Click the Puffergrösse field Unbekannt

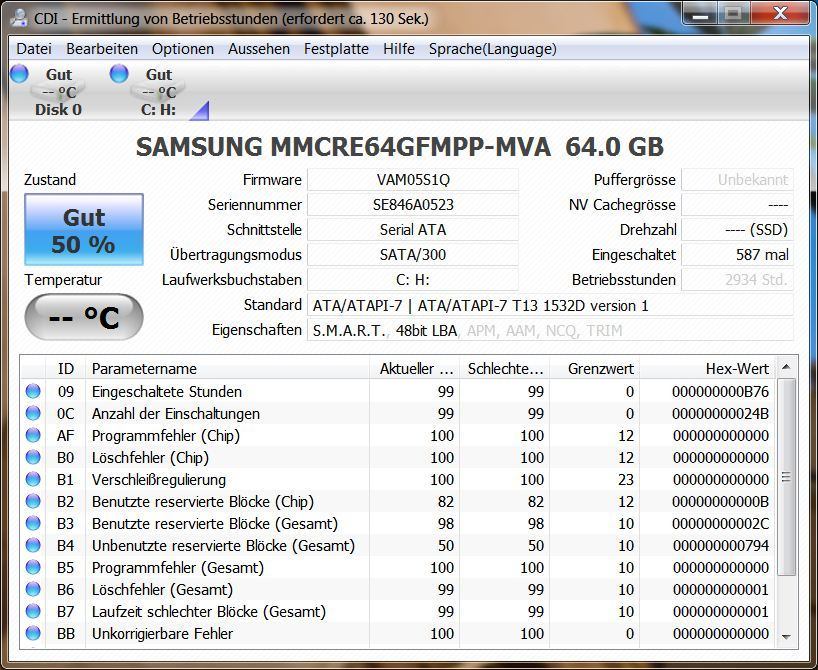click(738, 180)
